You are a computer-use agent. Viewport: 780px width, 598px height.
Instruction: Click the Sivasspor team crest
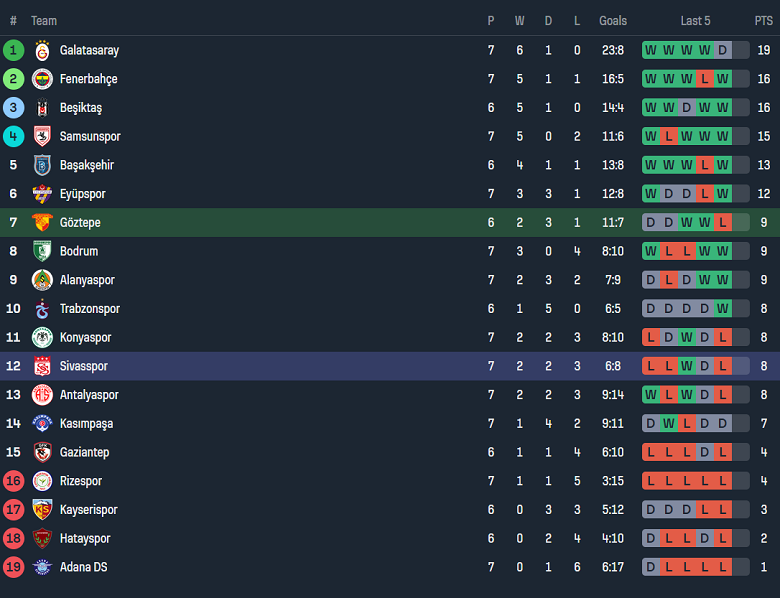pos(42,366)
